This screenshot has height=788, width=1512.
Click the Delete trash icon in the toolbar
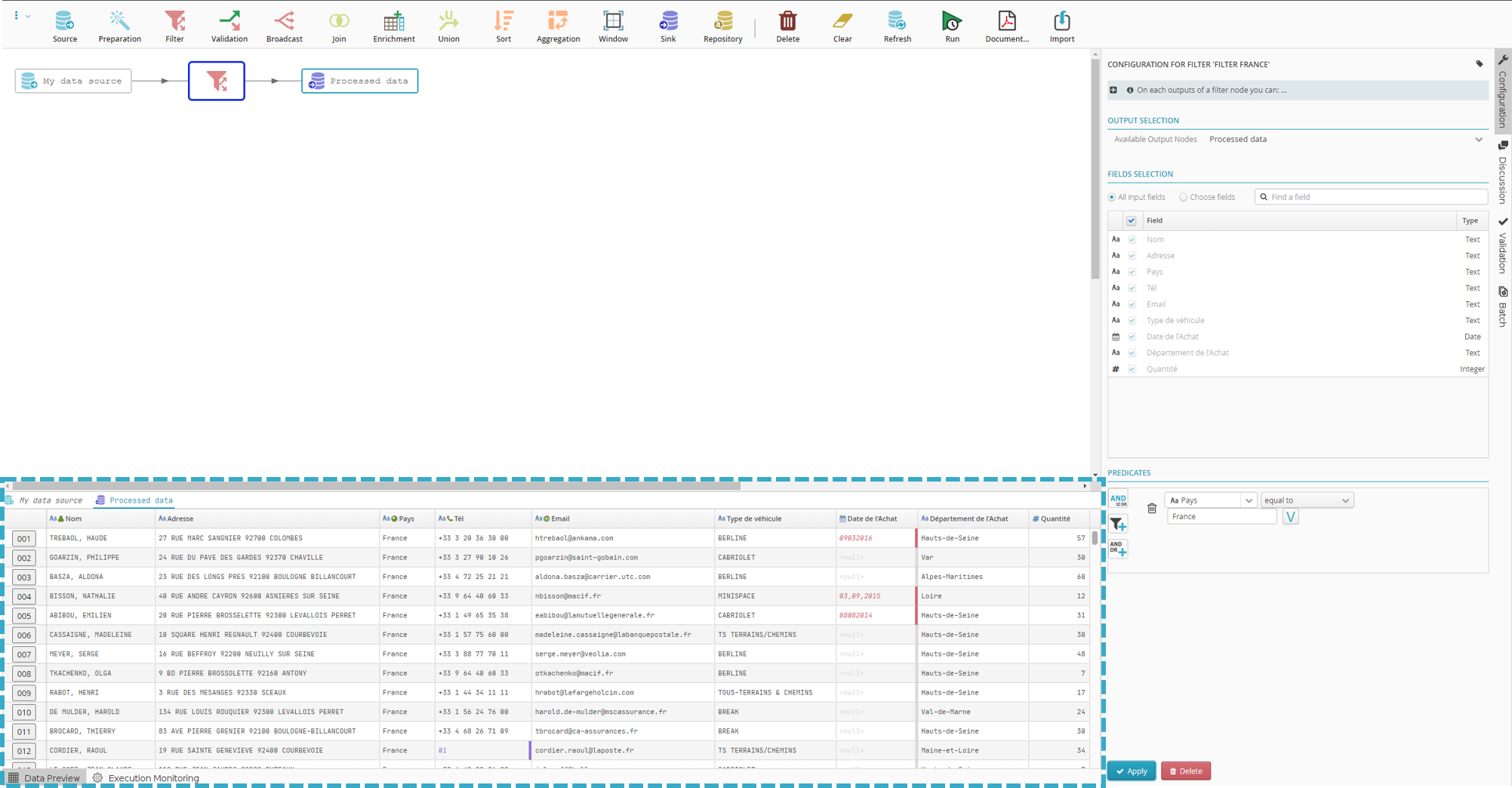[x=787, y=26]
